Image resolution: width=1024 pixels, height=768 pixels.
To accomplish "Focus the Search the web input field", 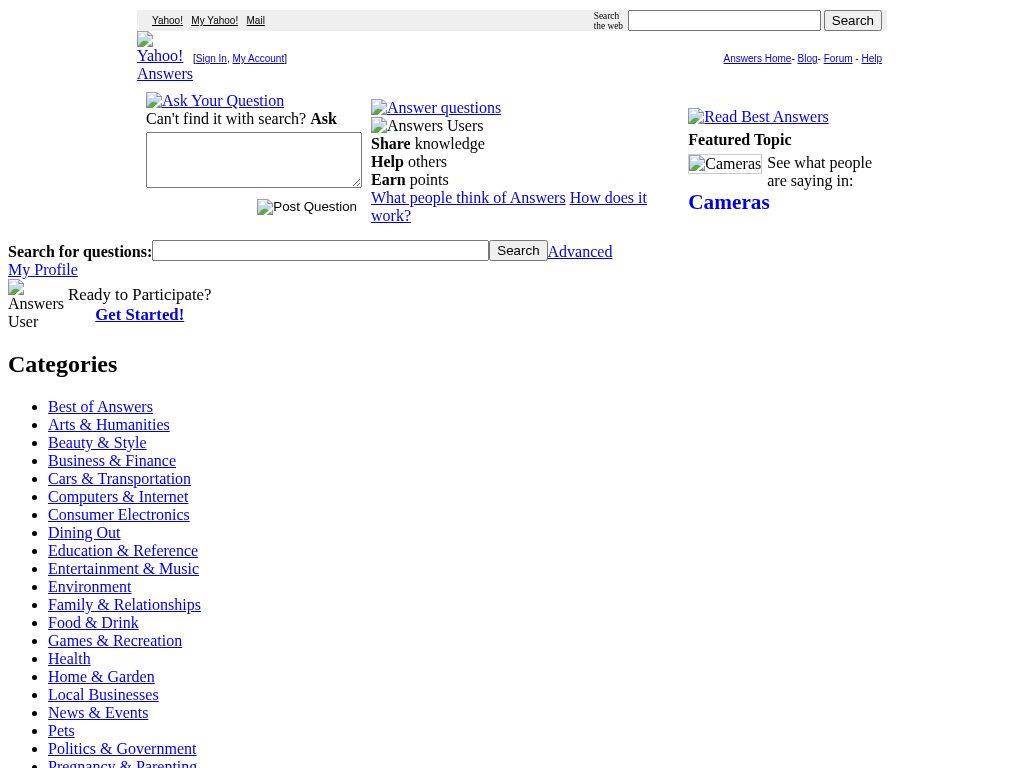I will coord(724,20).
